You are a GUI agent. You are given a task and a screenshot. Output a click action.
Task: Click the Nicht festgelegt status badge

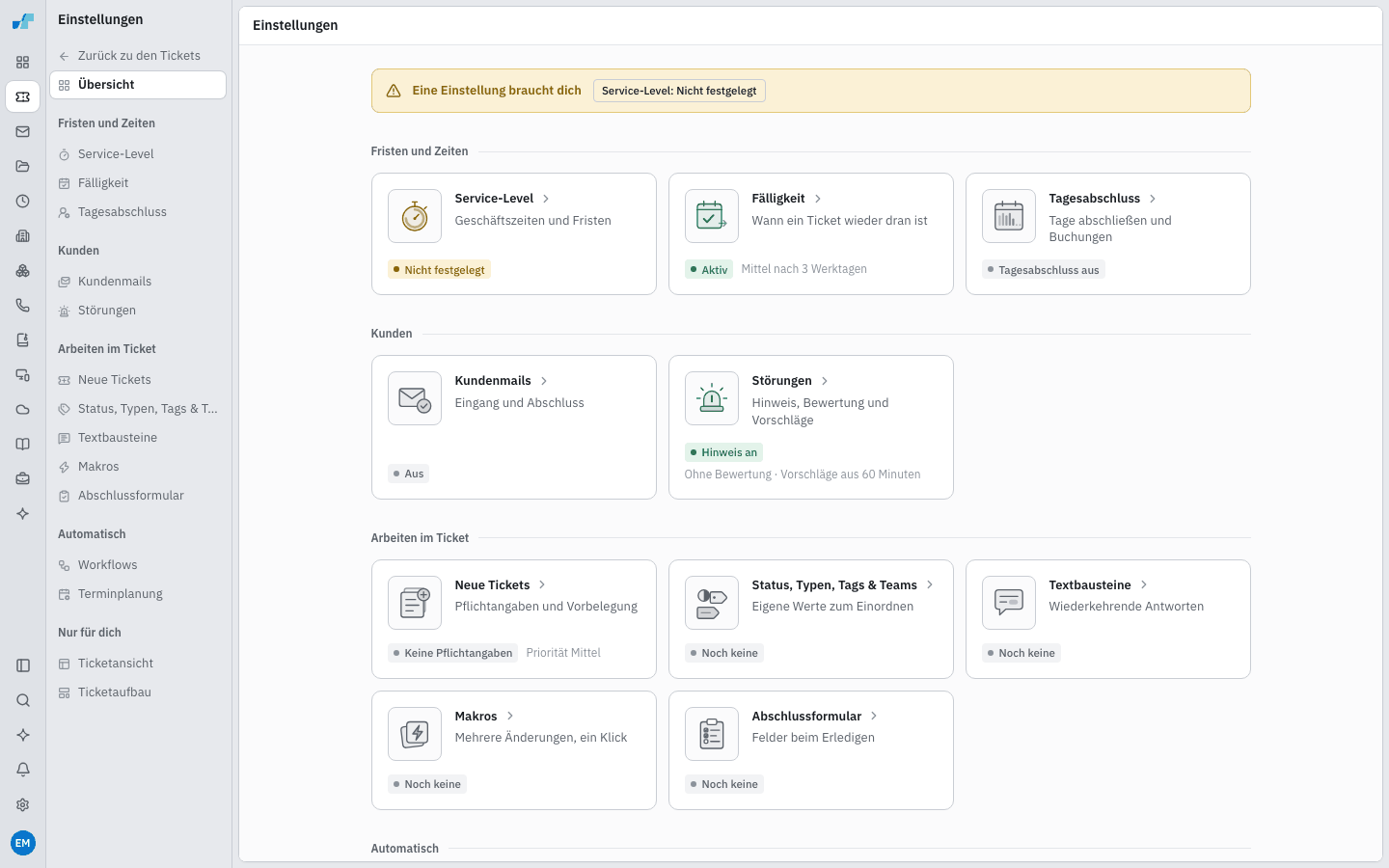click(x=439, y=270)
